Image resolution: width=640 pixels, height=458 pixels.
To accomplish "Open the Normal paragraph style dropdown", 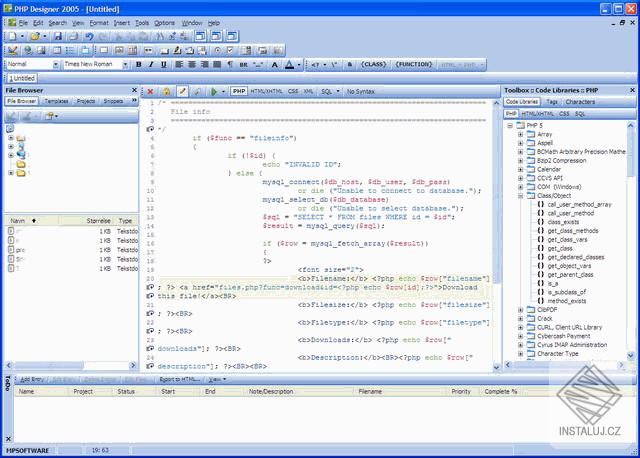I will 56,64.
